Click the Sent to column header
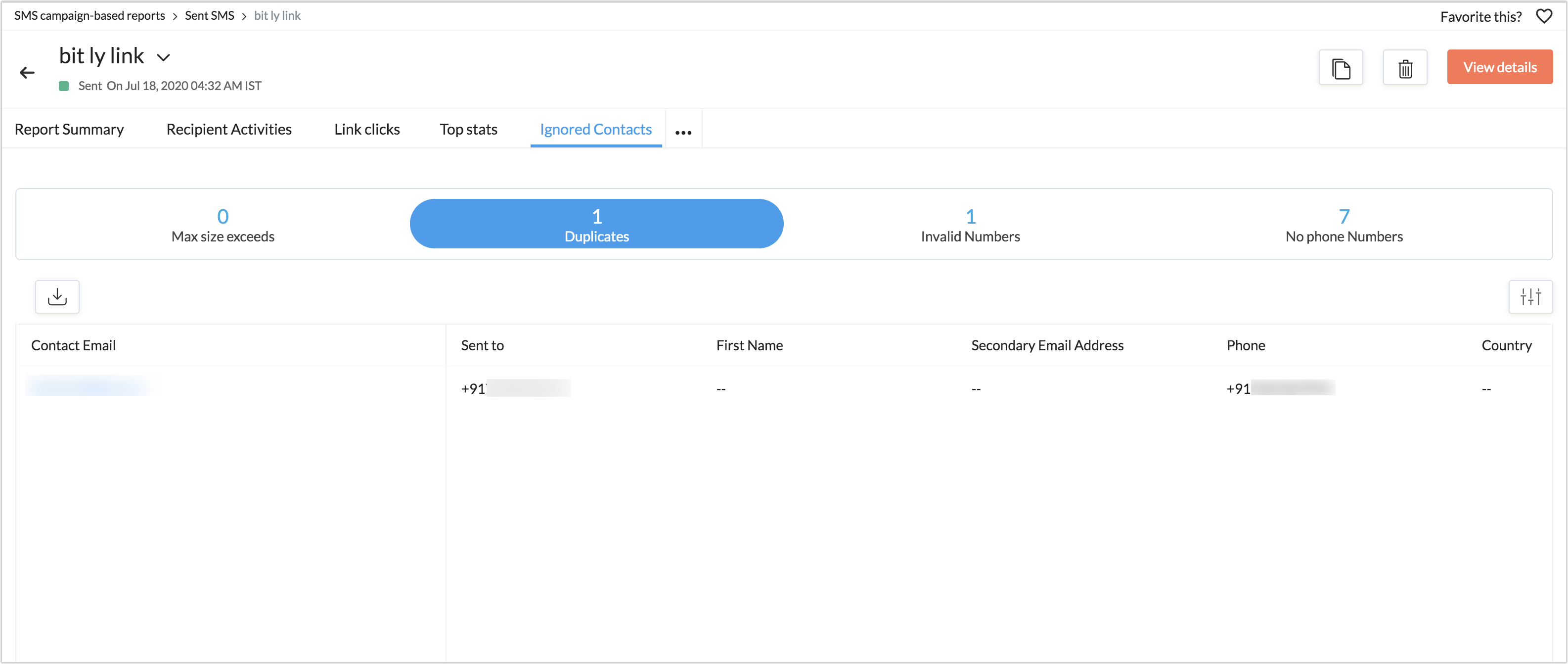This screenshot has height=664, width=1568. coord(483,345)
